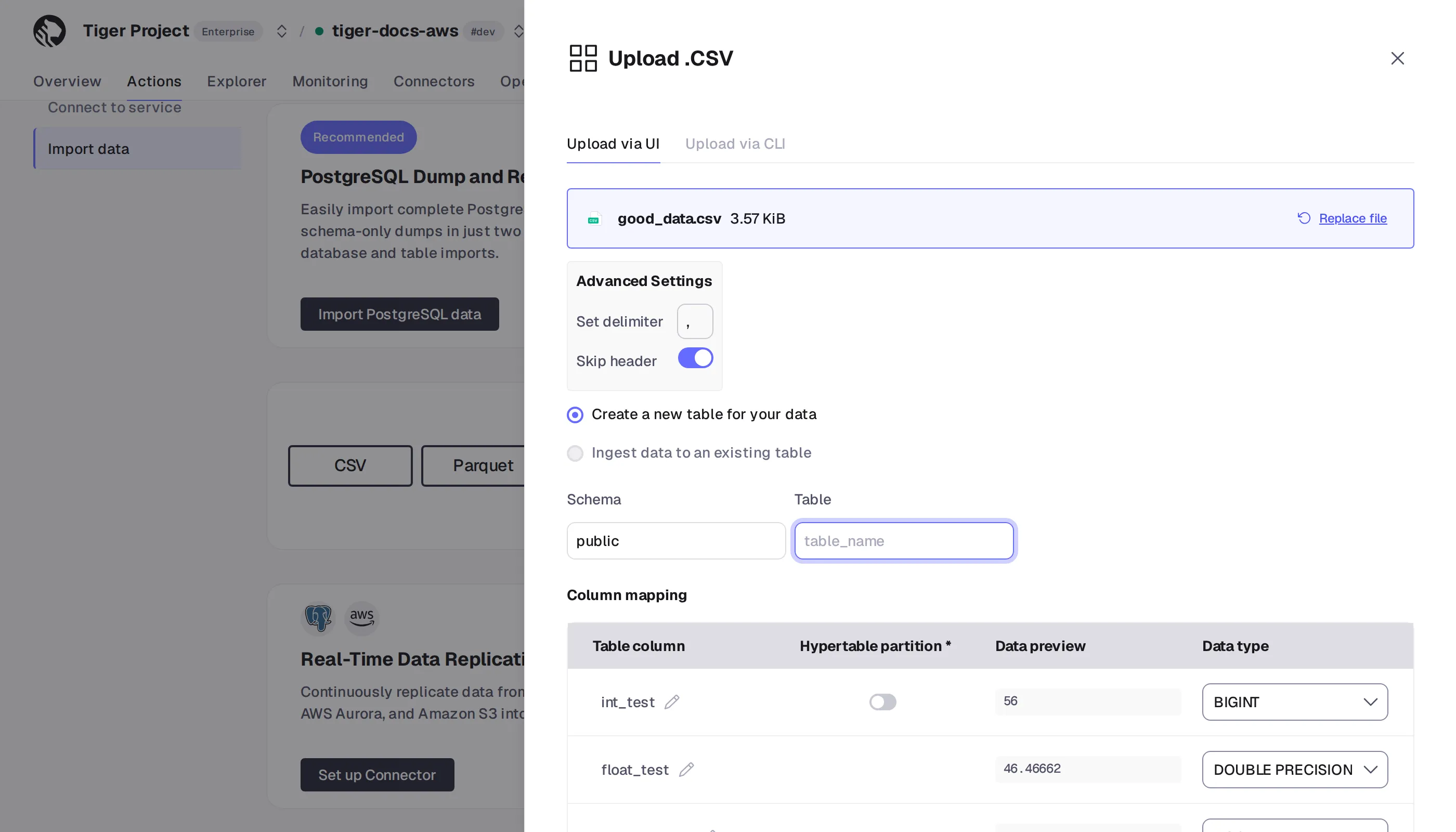Click the AWS logo icon
Image resolution: width=1456 pixels, height=832 pixels.
coord(362,618)
